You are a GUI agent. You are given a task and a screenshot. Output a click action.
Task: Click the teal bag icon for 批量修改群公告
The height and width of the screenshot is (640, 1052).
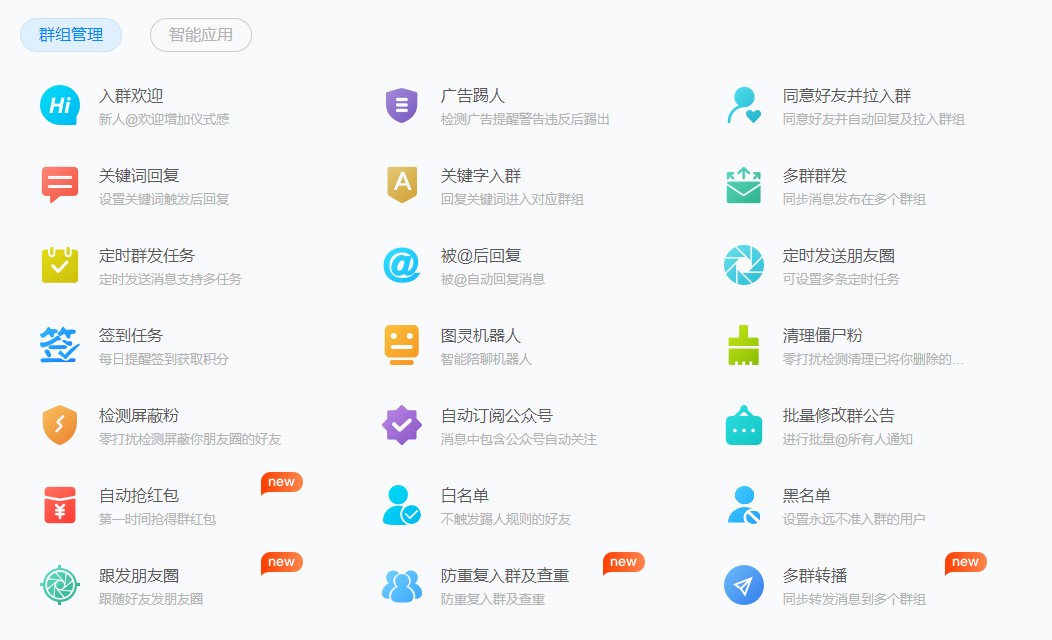click(x=744, y=425)
